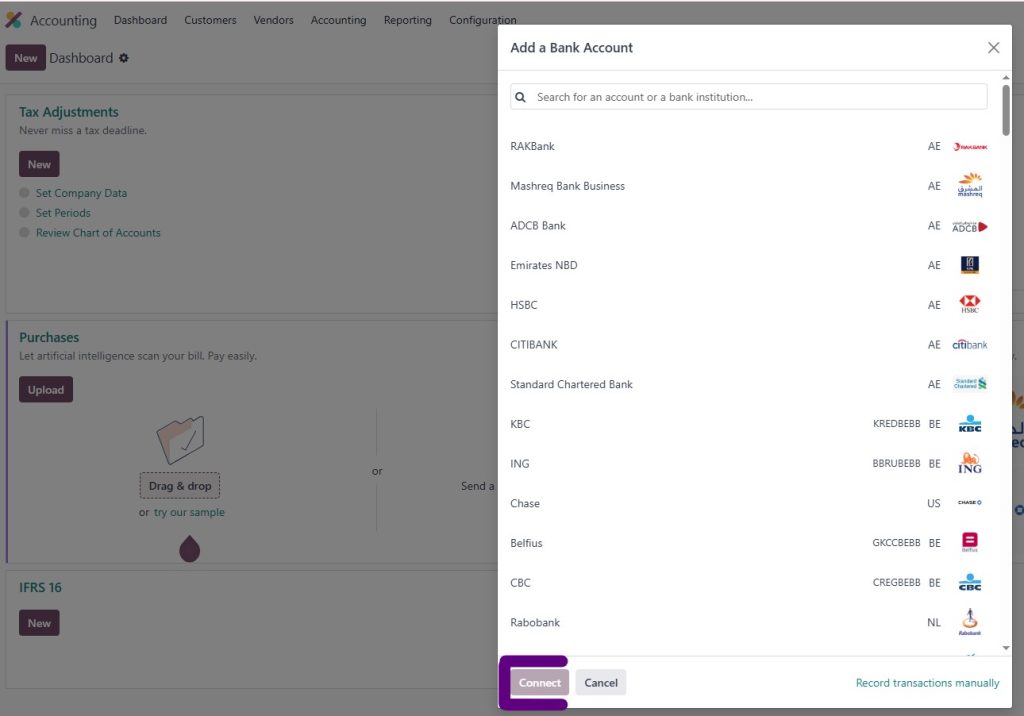Click New under IFRS 16
Viewport: 1024px width, 716px height.
click(39, 623)
